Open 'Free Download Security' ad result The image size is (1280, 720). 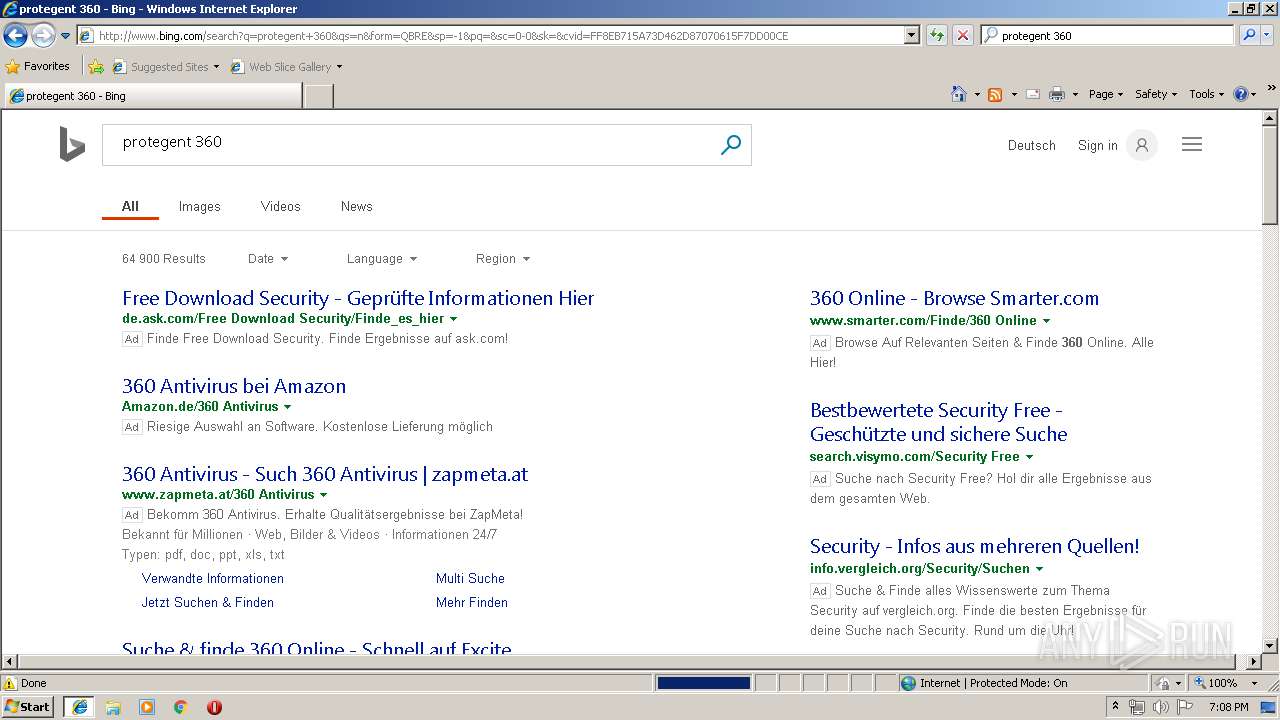click(x=358, y=299)
